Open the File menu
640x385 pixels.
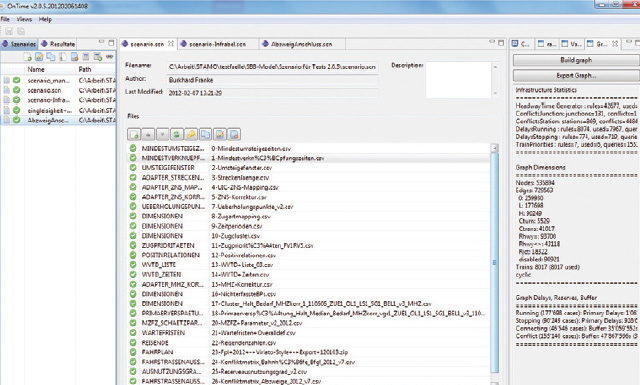pos(5,19)
